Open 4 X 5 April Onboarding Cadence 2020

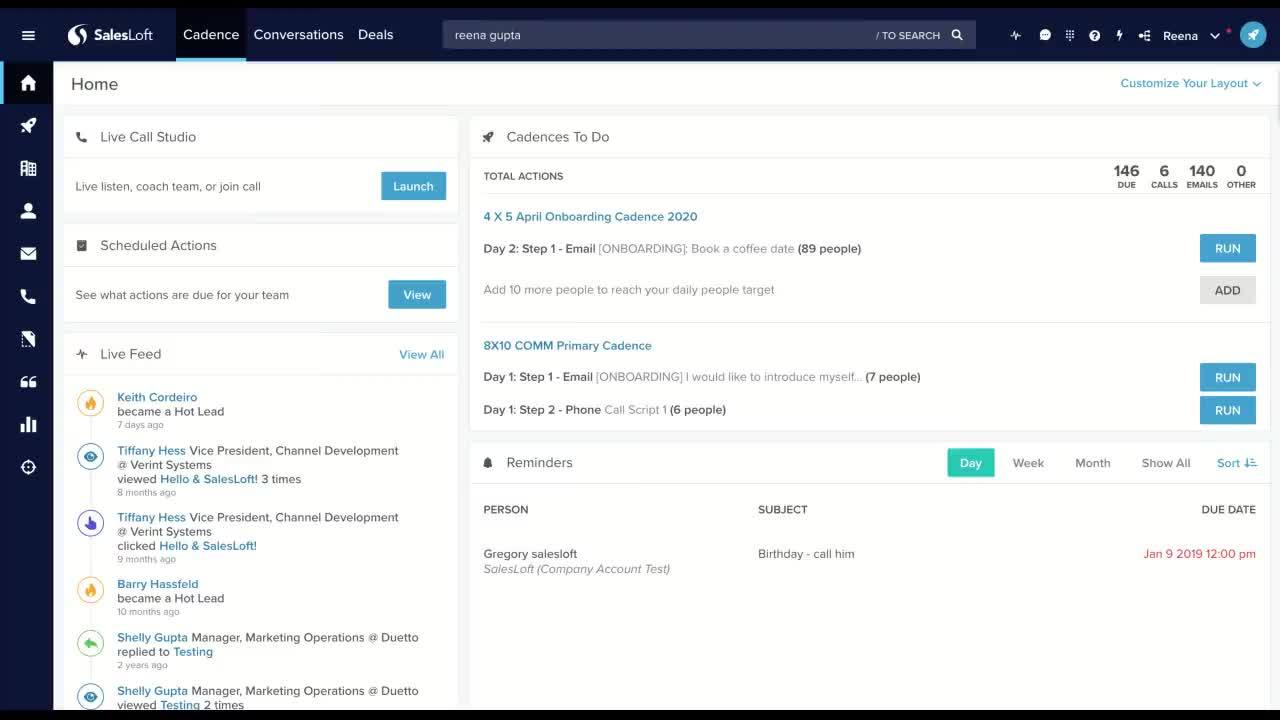590,216
